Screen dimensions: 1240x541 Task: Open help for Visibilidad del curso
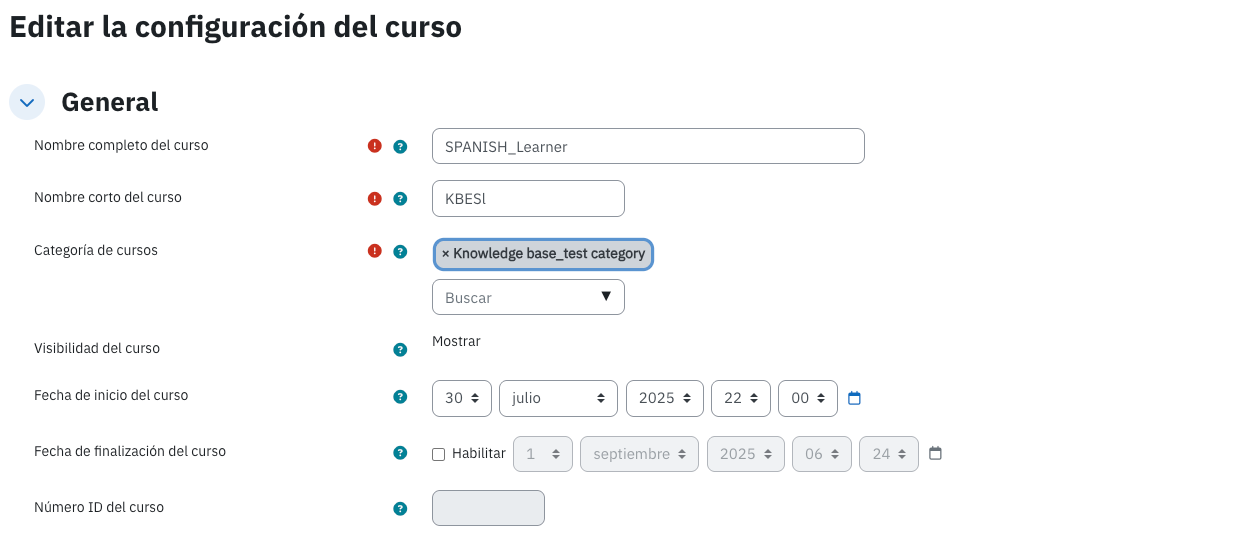pos(400,349)
